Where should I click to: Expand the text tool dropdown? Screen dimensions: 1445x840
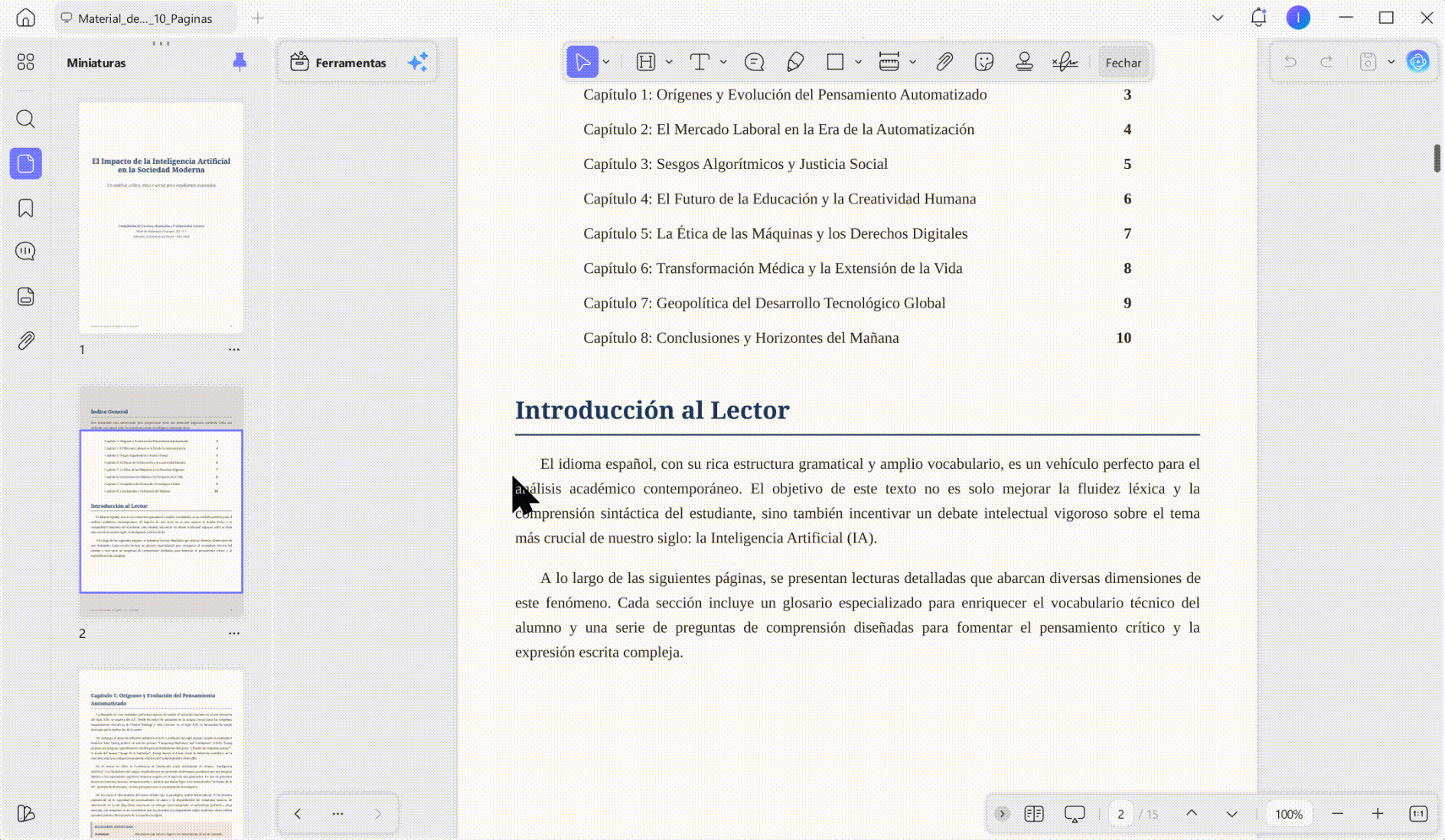pyautogui.click(x=723, y=62)
